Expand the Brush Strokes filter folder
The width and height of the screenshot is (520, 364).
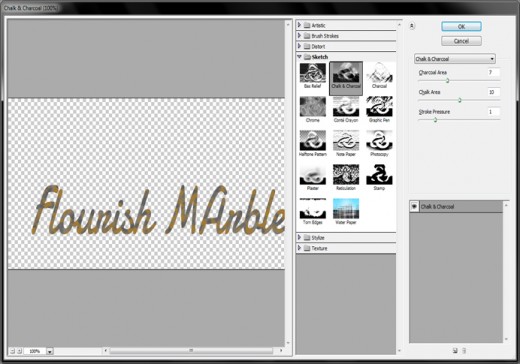tap(299, 36)
